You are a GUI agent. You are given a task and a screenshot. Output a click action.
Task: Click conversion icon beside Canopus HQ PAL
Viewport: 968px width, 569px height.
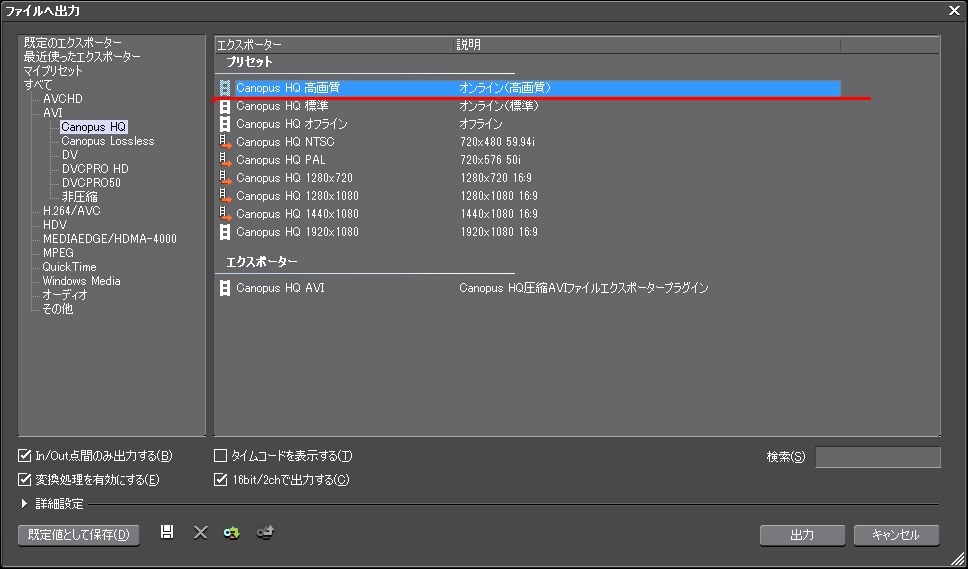coord(225,160)
